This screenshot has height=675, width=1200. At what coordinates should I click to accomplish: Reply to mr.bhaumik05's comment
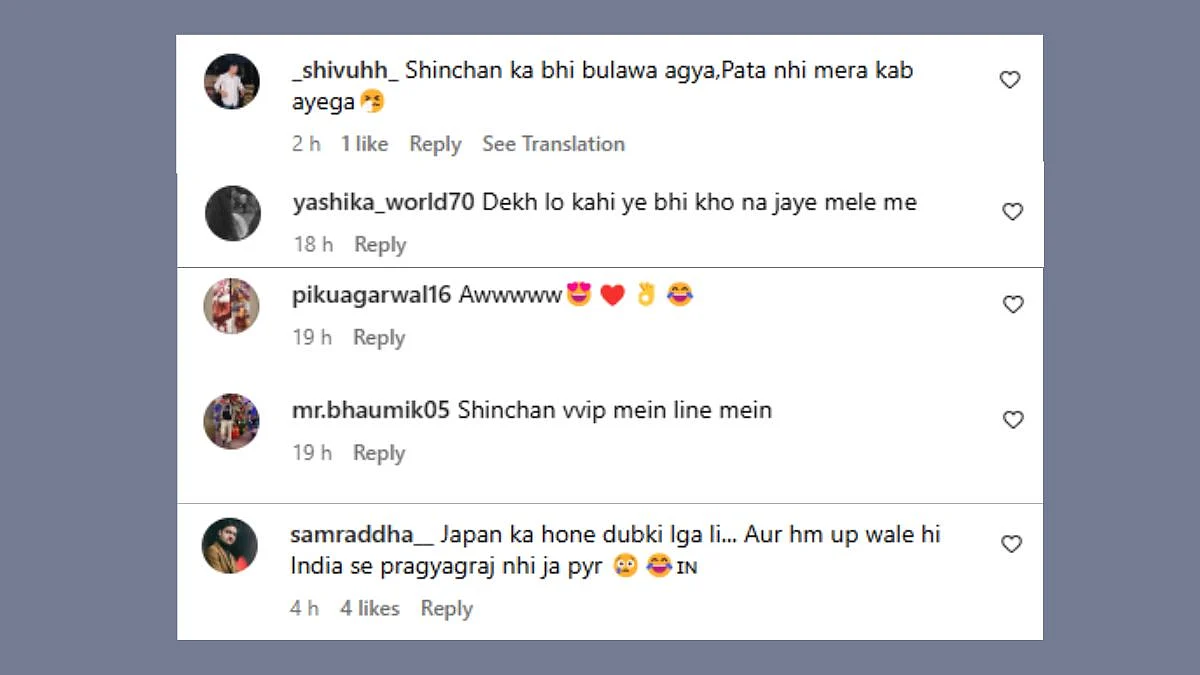[x=379, y=453]
